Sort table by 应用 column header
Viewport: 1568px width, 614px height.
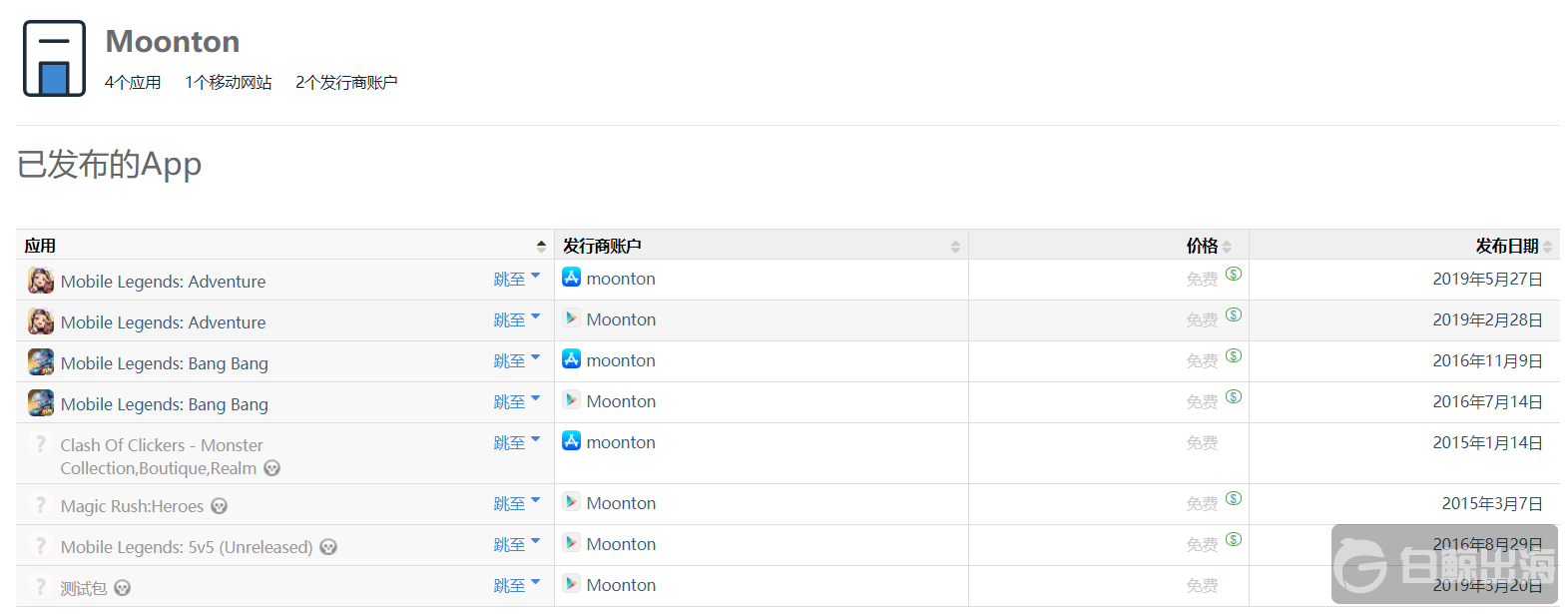click(284, 246)
